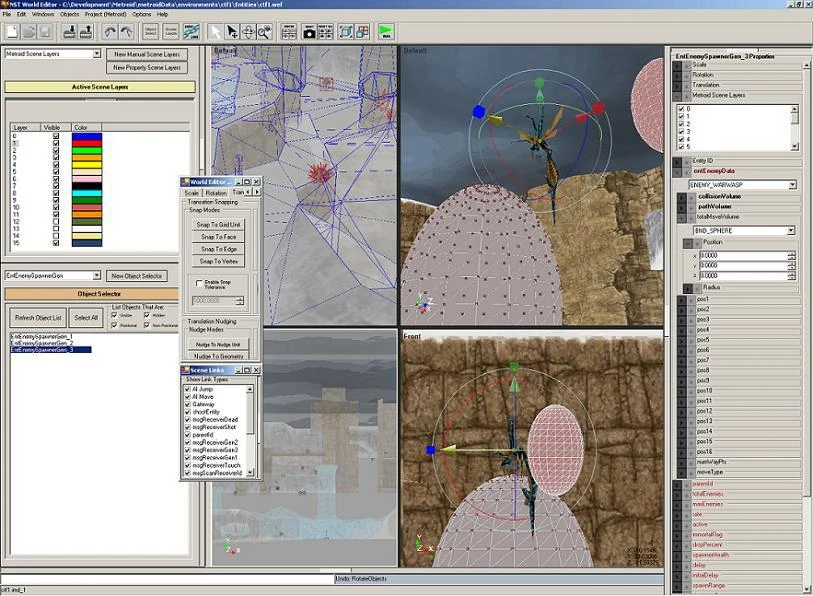Open the Objects menu
This screenshot has width=813, height=596.
69,14
